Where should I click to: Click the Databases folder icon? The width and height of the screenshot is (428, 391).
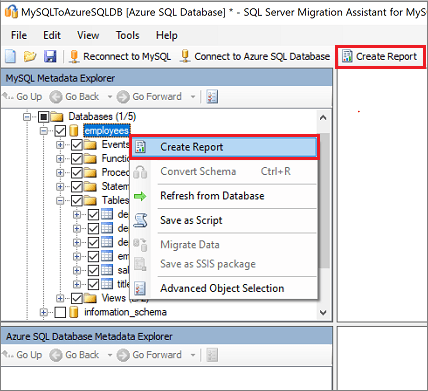[x=57, y=117]
